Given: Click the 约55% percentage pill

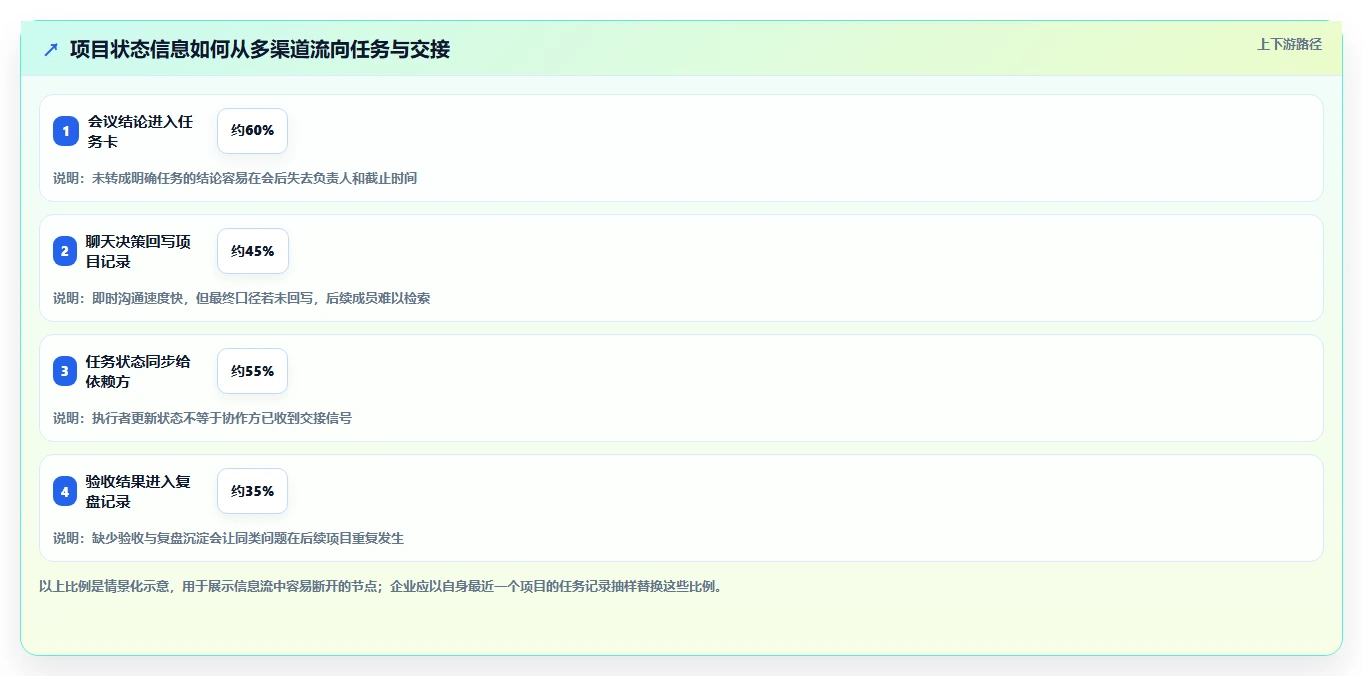Looking at the screenshot, I should [252, 371].
